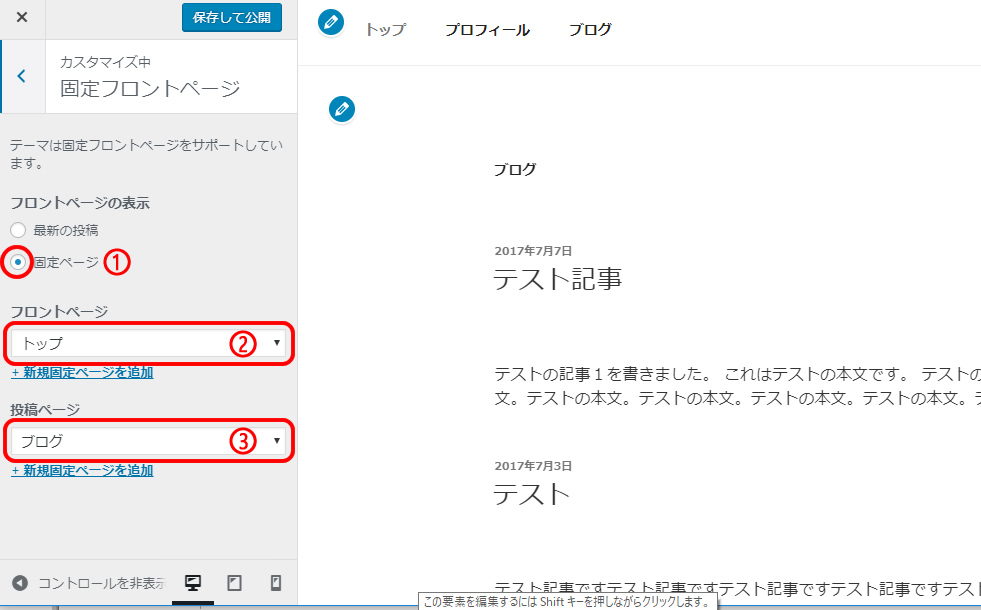Open the テスト post title dated 2017年7月3日
The image size is (981, 610).
pyautogui.click(x=531, y=494)
